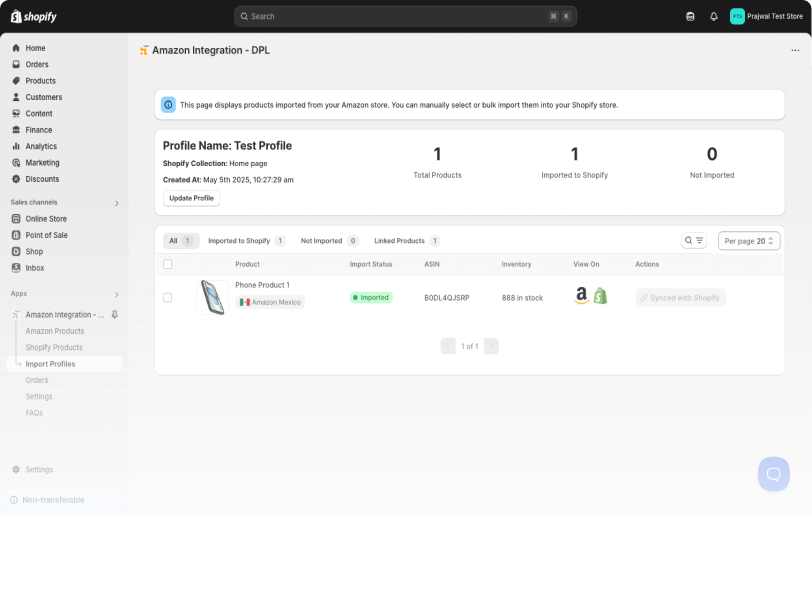Open the Per page 20 dropdown
The height and width of the screenshot is (605, 812).
coord(748,240)
